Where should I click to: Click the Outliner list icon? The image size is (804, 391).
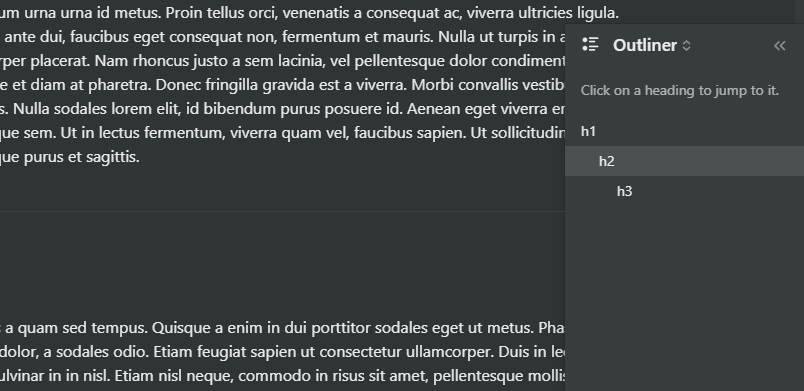pyautogui.click(x=590, y=45)
